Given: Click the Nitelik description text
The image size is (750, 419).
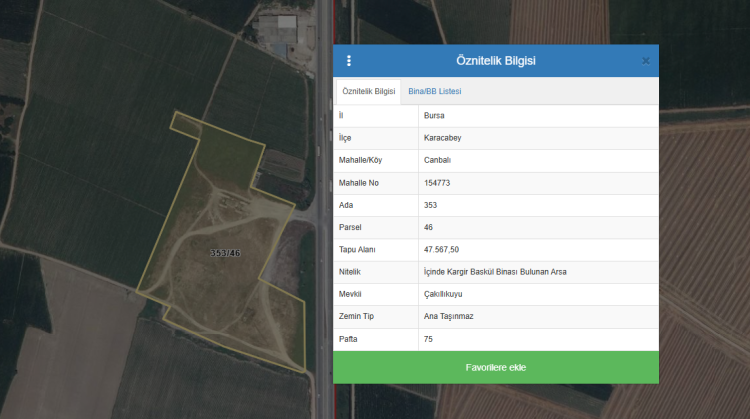Looking at the screenshot, I should pos(495,272).
